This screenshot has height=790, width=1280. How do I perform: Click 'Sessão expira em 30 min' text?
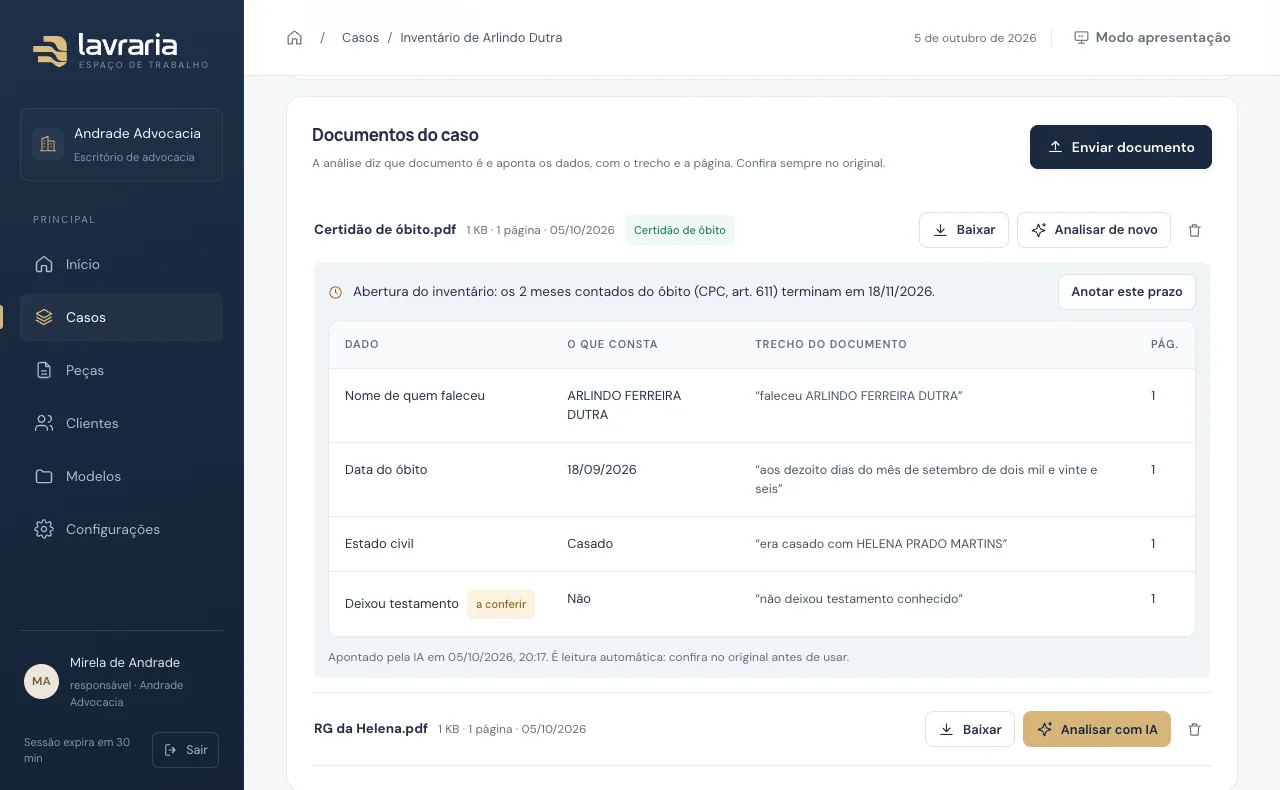(77, 750)
